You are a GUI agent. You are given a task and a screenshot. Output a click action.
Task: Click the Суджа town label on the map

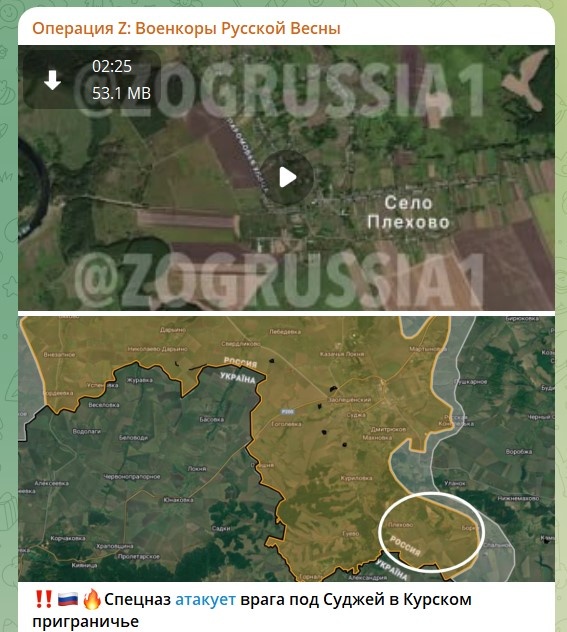click(356, 415)
